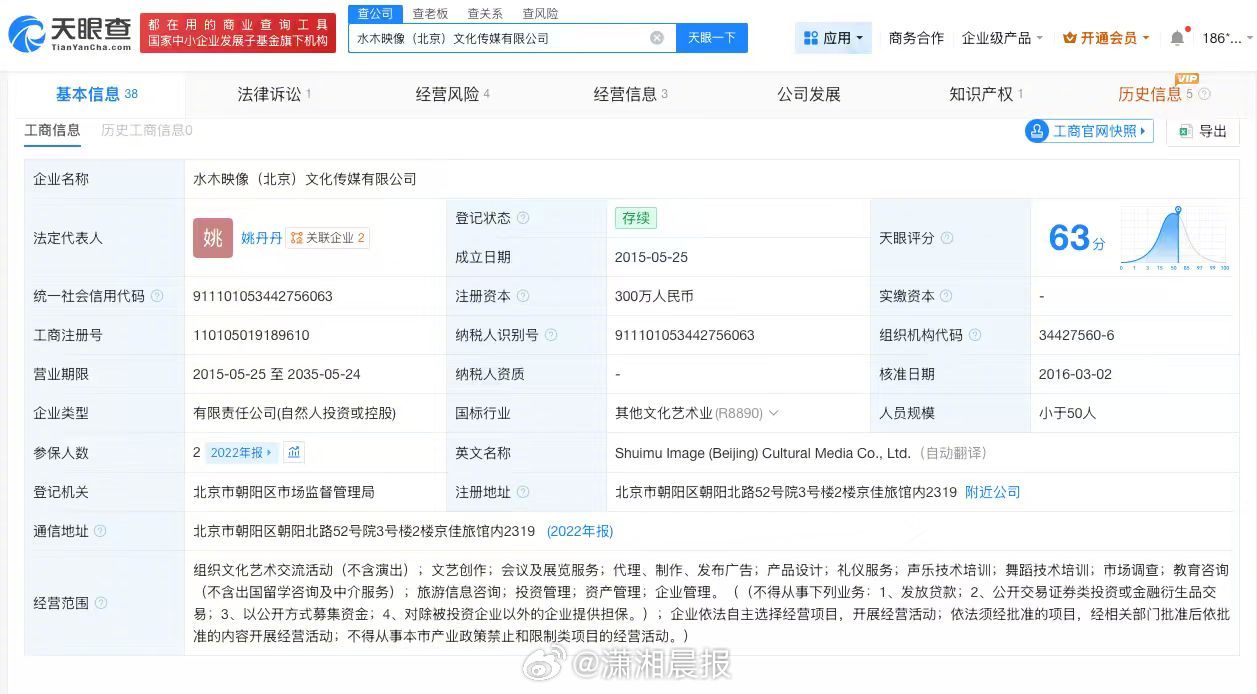Select the 查风险 search tab

540,13
